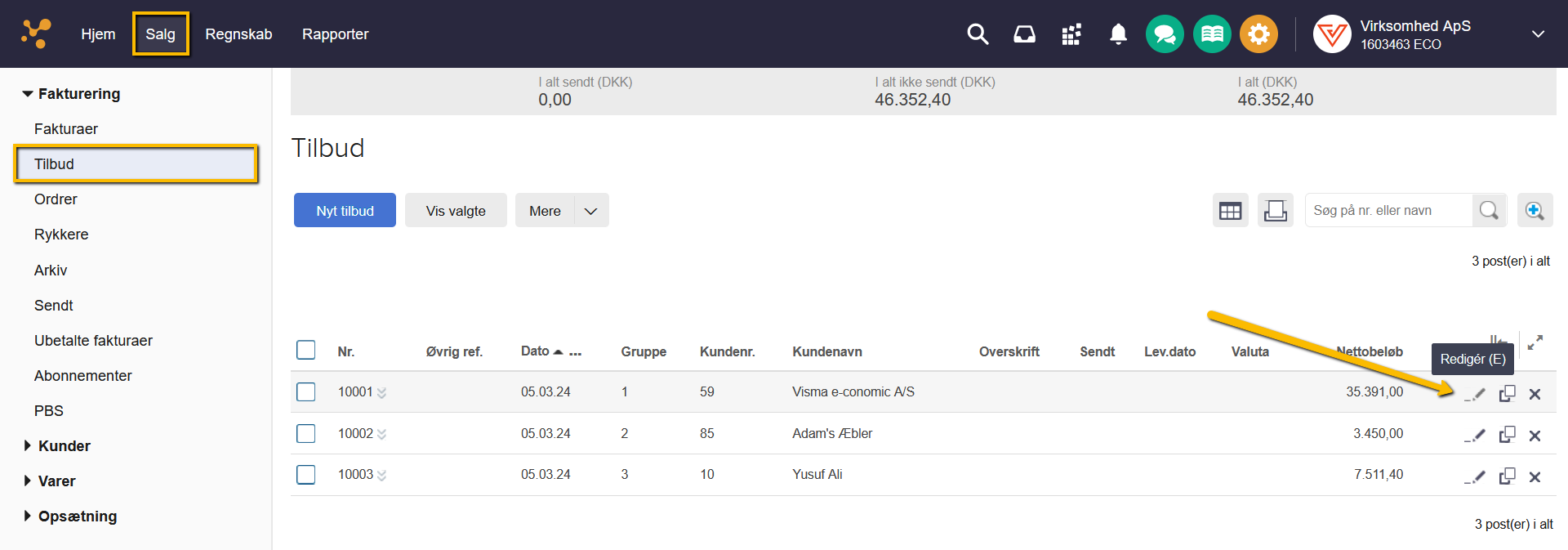Tick the checkbox for quote 10001
Image resolution: width=1568 pixels, height=550 pixels.
pos(306,392)
